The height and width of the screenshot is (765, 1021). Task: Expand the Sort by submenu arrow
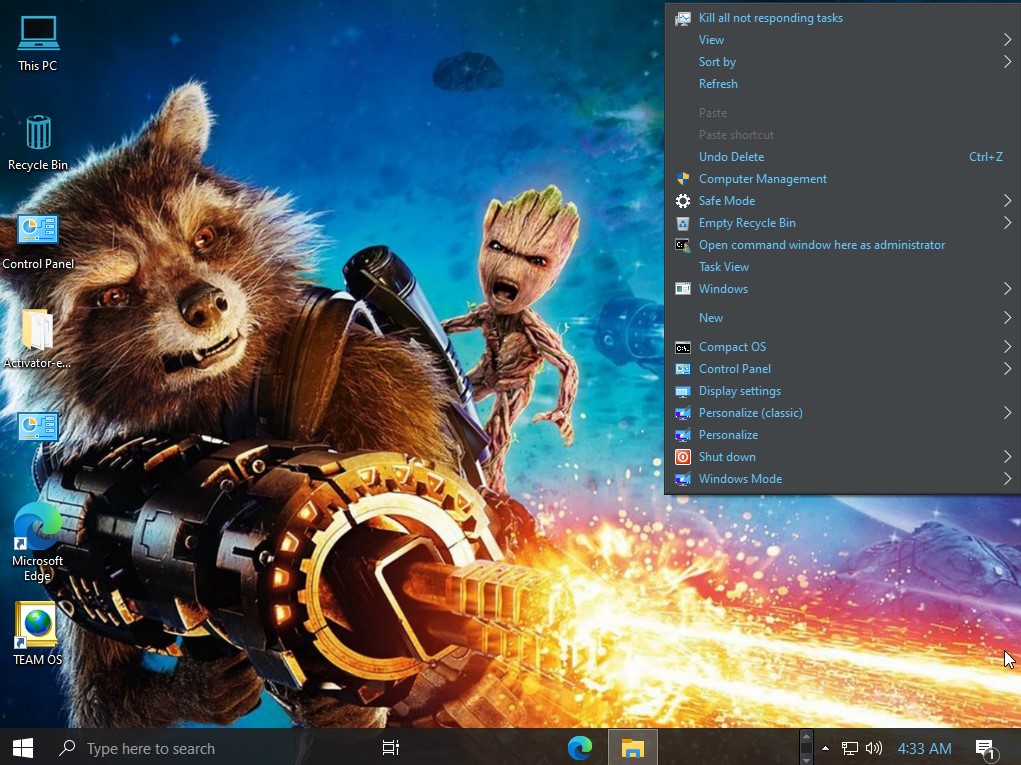1007,62
